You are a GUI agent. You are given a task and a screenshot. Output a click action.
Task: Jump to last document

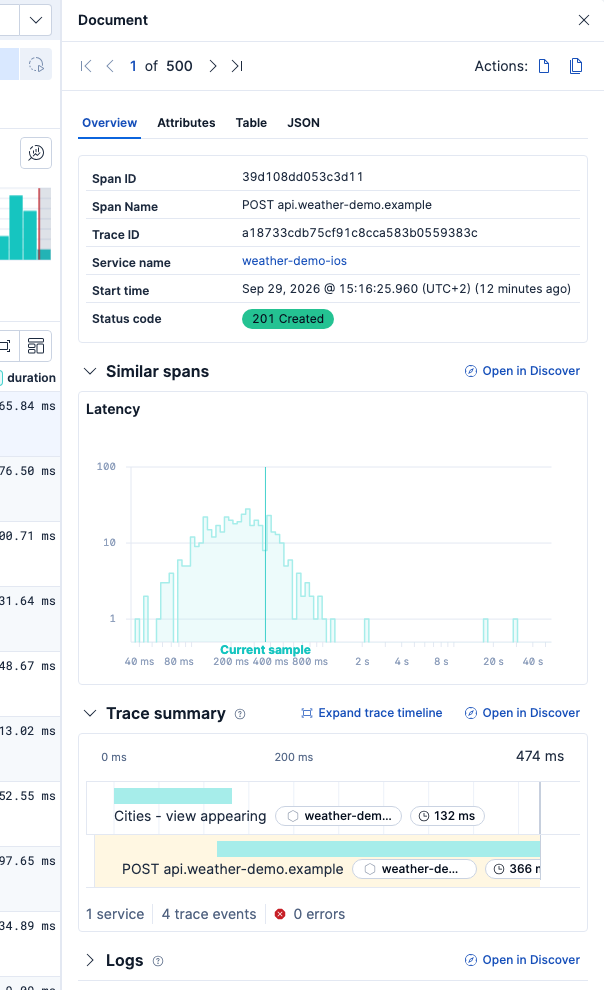[237, 66]
